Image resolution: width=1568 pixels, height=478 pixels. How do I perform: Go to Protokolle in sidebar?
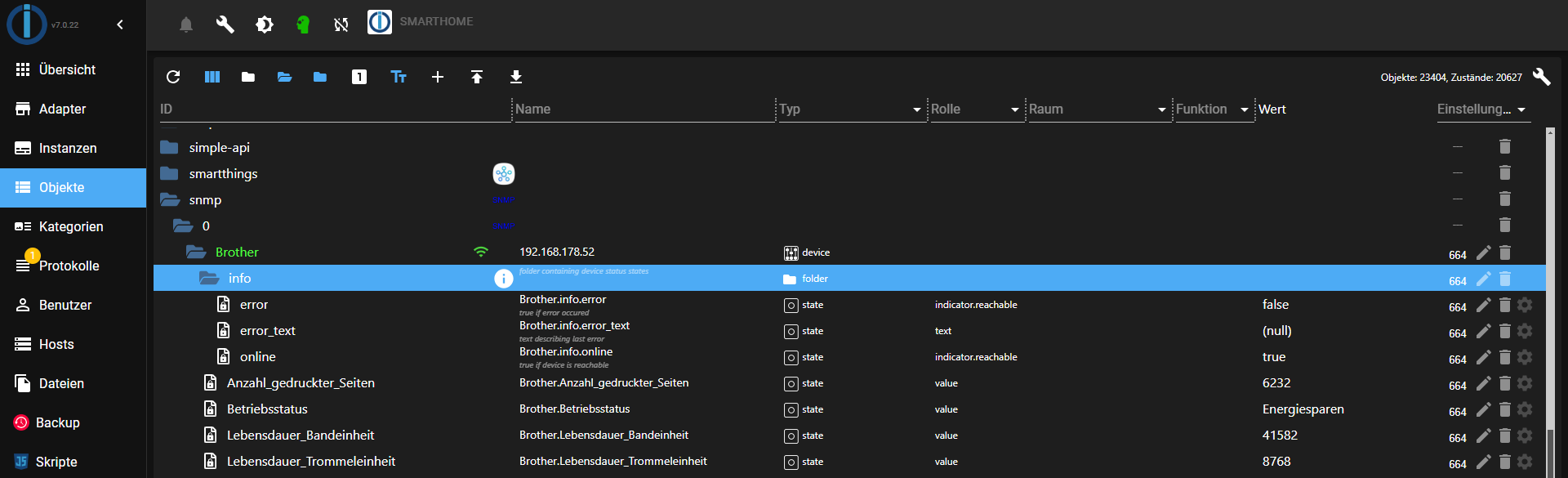tap(69, 266)
